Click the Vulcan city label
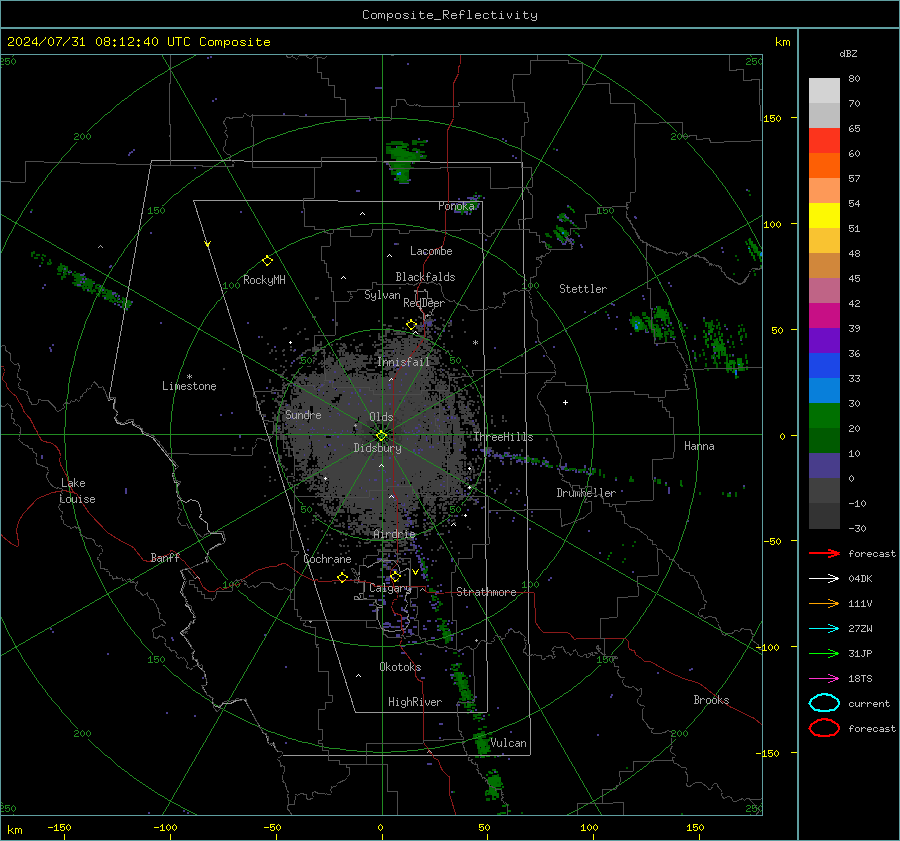This screenshot has height=841, width=900. coord(508,743)
